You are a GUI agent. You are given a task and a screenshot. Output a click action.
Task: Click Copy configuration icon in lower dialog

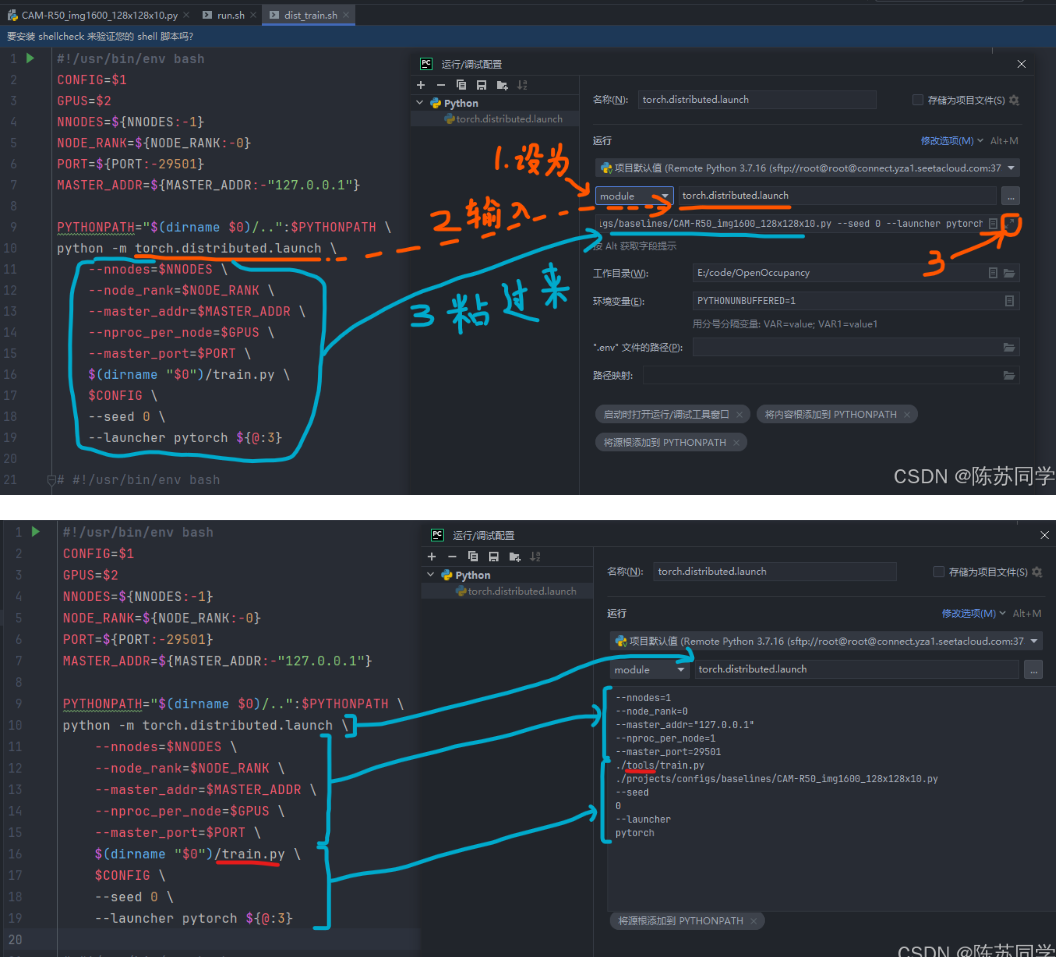[473, 556]
